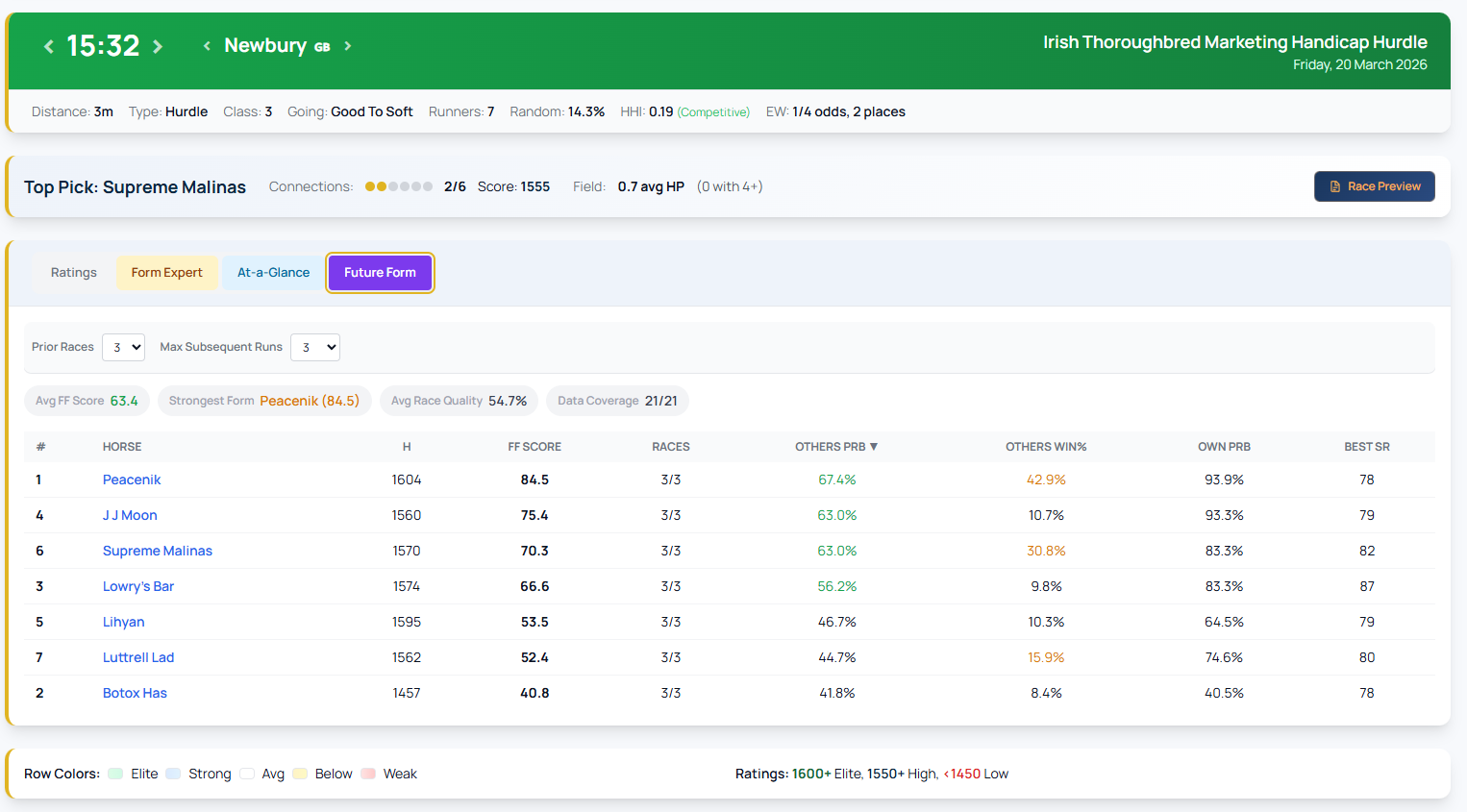Click the next race time chevron
The image size is (1467, 812).
[157, 45]
